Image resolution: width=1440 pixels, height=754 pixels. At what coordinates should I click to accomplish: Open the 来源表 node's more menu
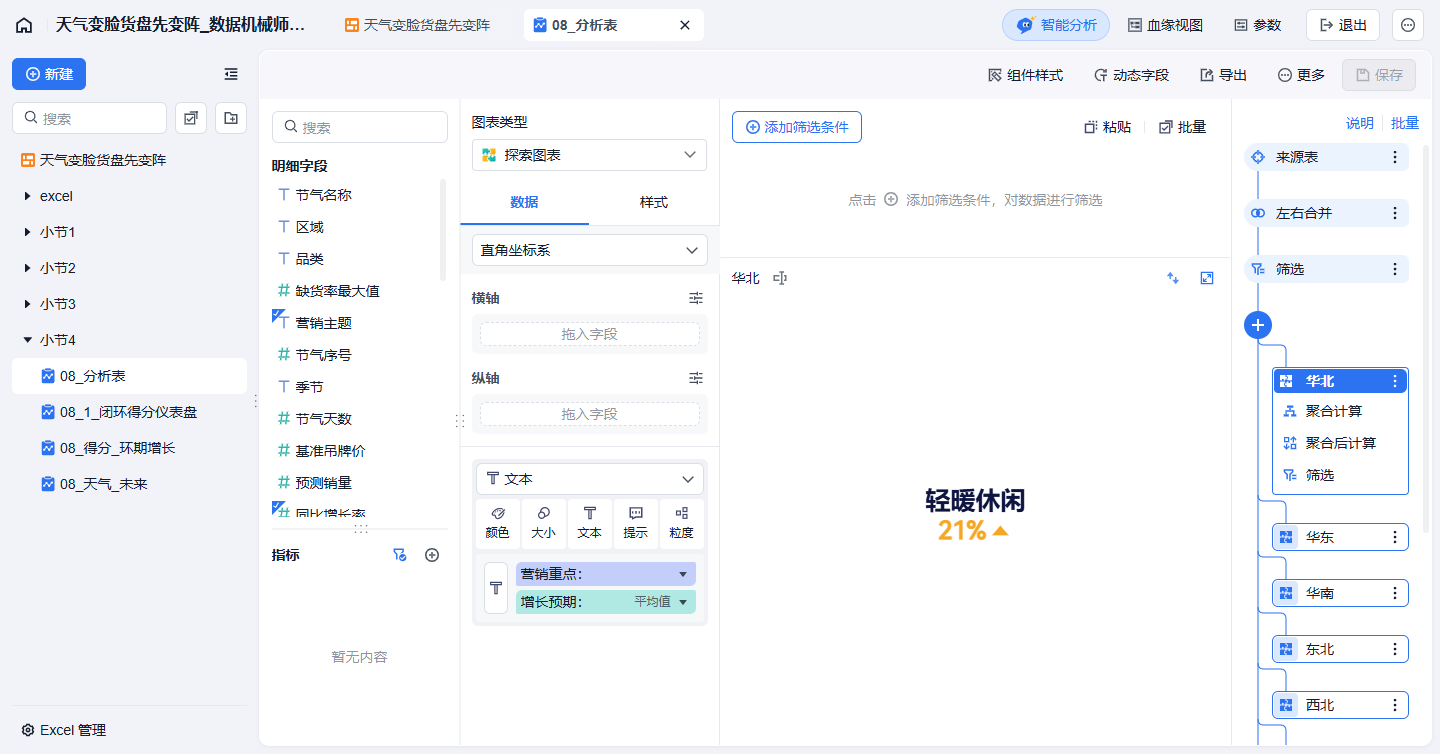point(1395,157)
